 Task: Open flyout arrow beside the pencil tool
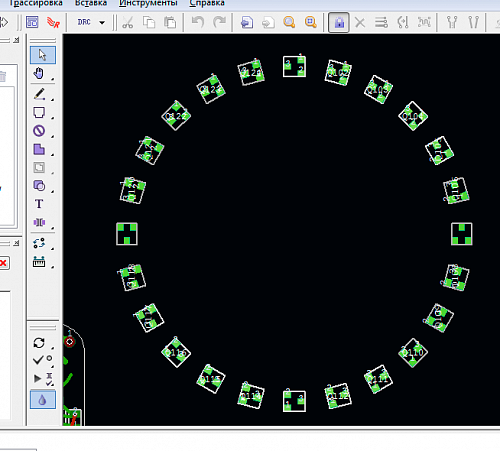pos(53,99)
